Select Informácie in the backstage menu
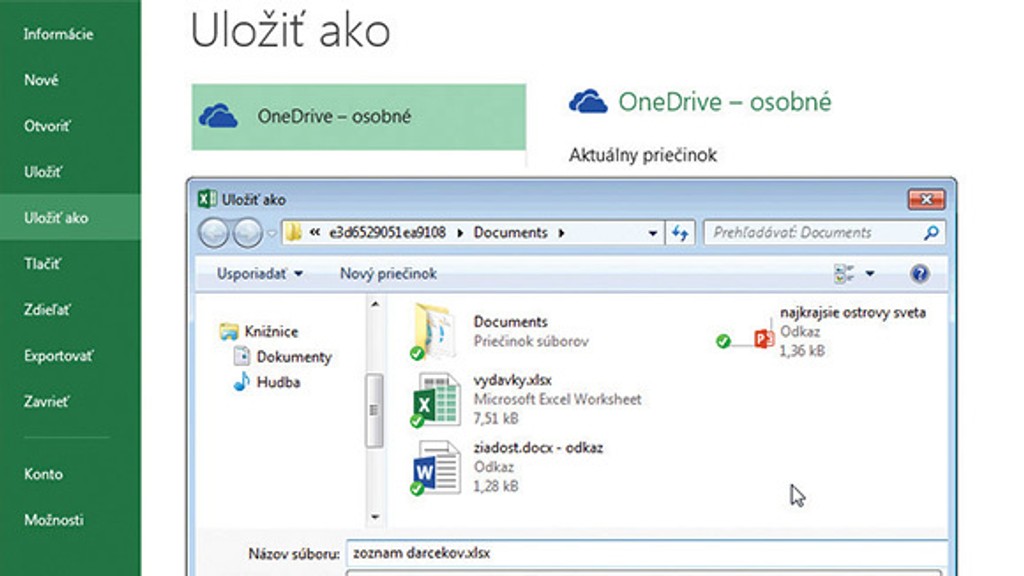The height and width of the screenshot is (576, 1024). [58, 34]
